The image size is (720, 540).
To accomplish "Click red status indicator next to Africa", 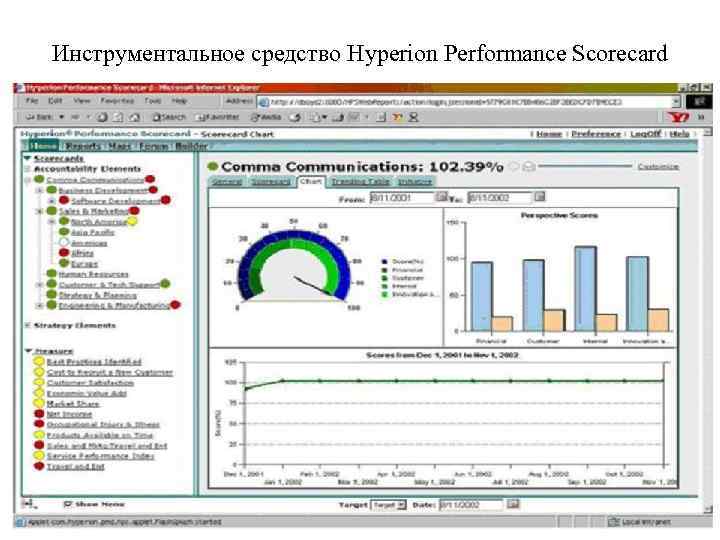I will point(64,253).
